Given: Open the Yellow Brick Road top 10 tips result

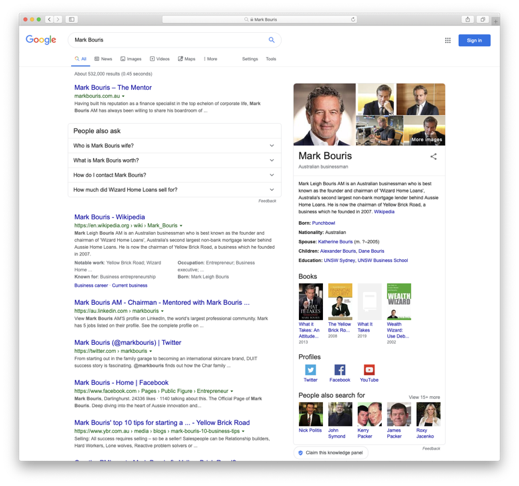Looking at the screenshot, I should (162, 422).
